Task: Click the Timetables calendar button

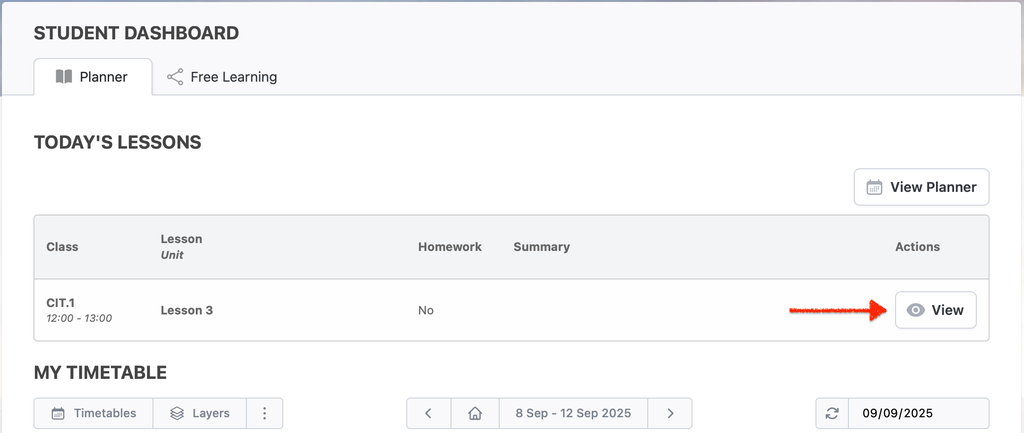Action: click(x=93, y=413)
